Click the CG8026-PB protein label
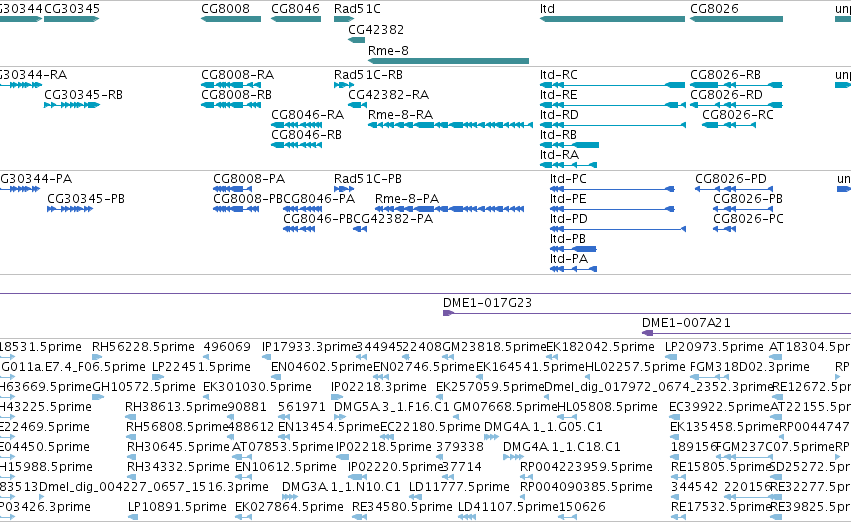 click(x=748, y=199)
